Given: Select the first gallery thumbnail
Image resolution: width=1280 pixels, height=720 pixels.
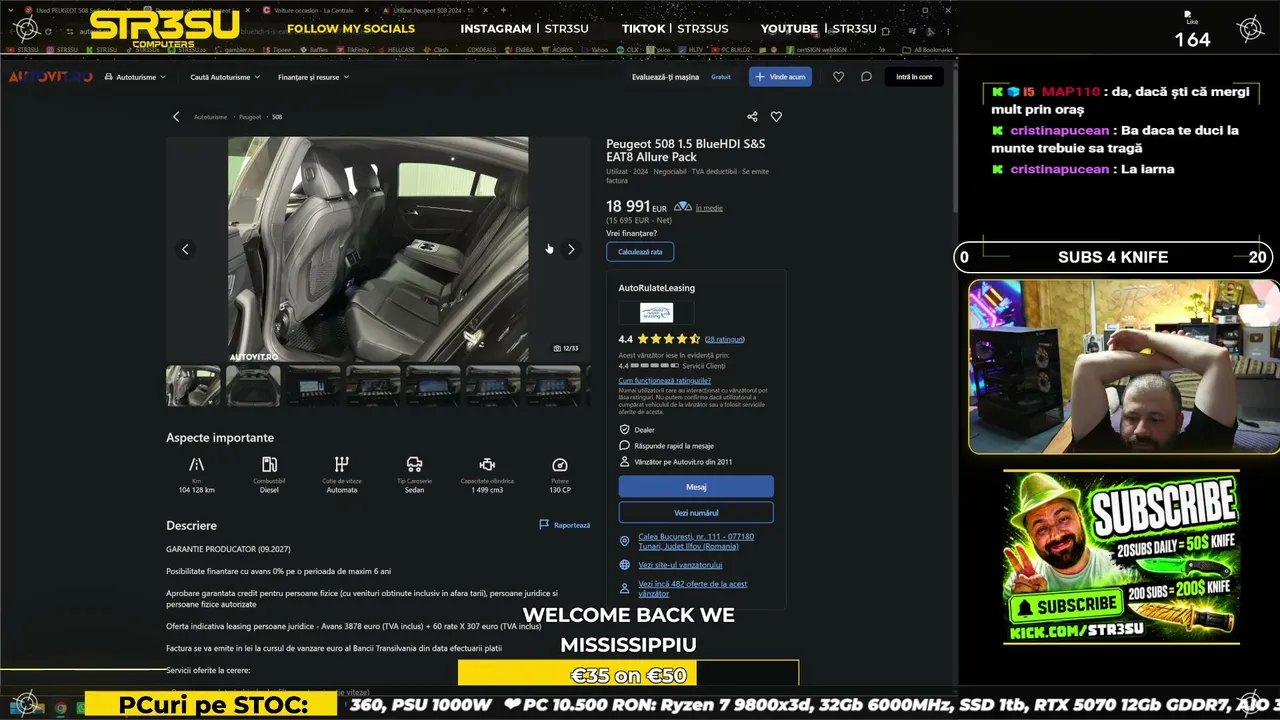Looking at the screenshot, I should point(193,386).
